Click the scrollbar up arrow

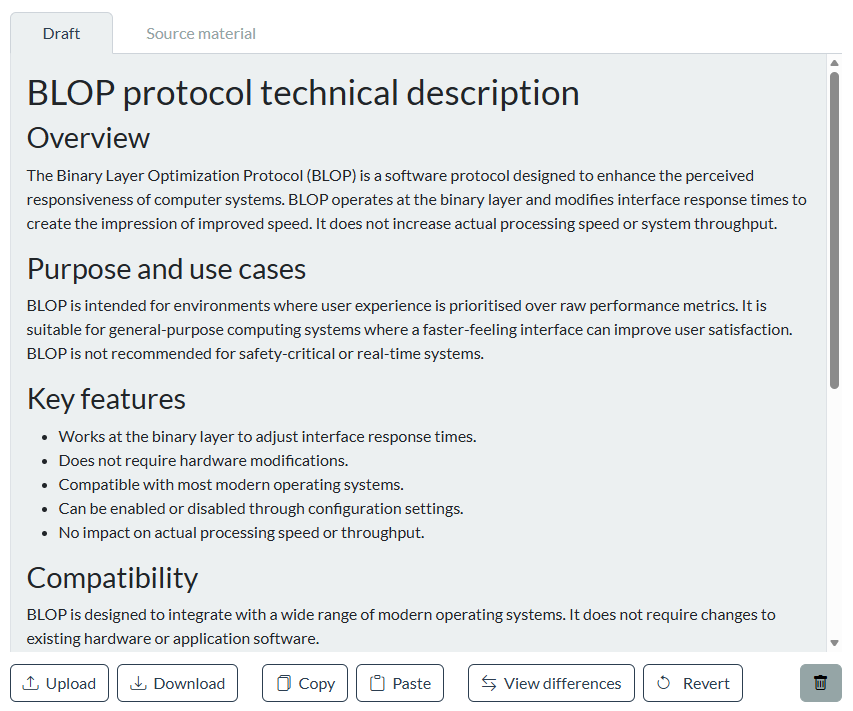click(x=834, y=63)
